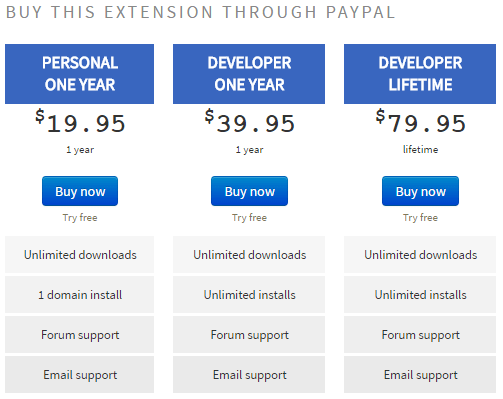Select the Personal One Year plan header
The height and width of the screenshot is (399, 503).
pyautogui.click(x=79, y=74)
